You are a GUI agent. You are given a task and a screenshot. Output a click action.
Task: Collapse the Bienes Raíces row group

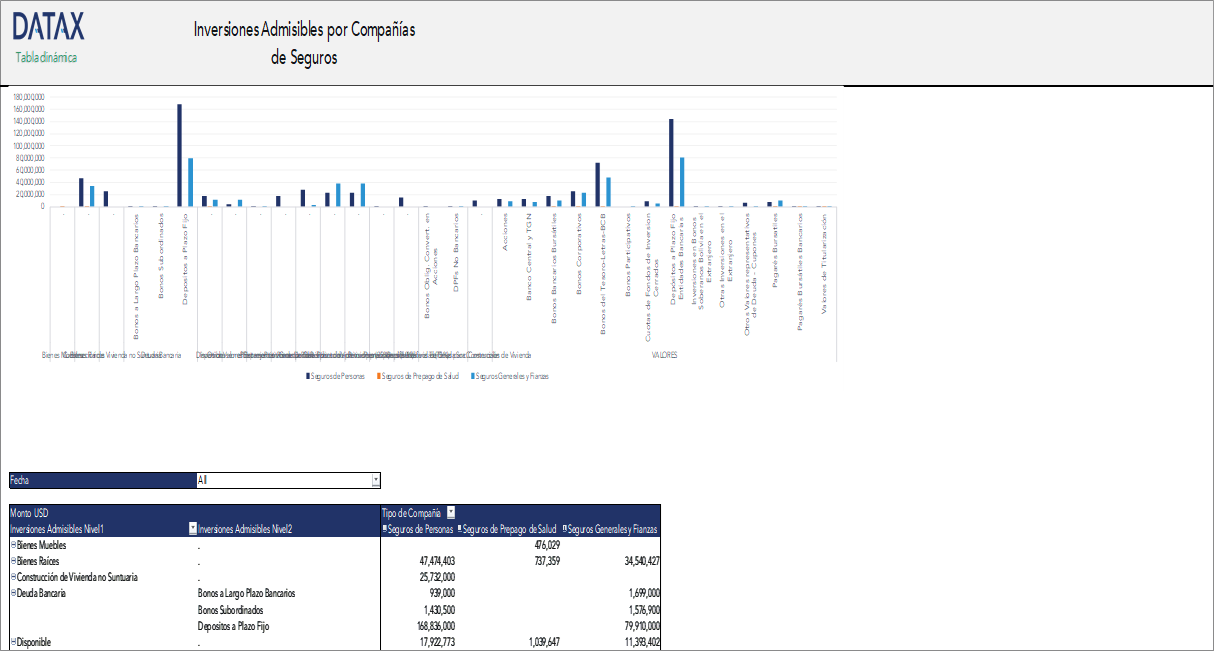12,562
